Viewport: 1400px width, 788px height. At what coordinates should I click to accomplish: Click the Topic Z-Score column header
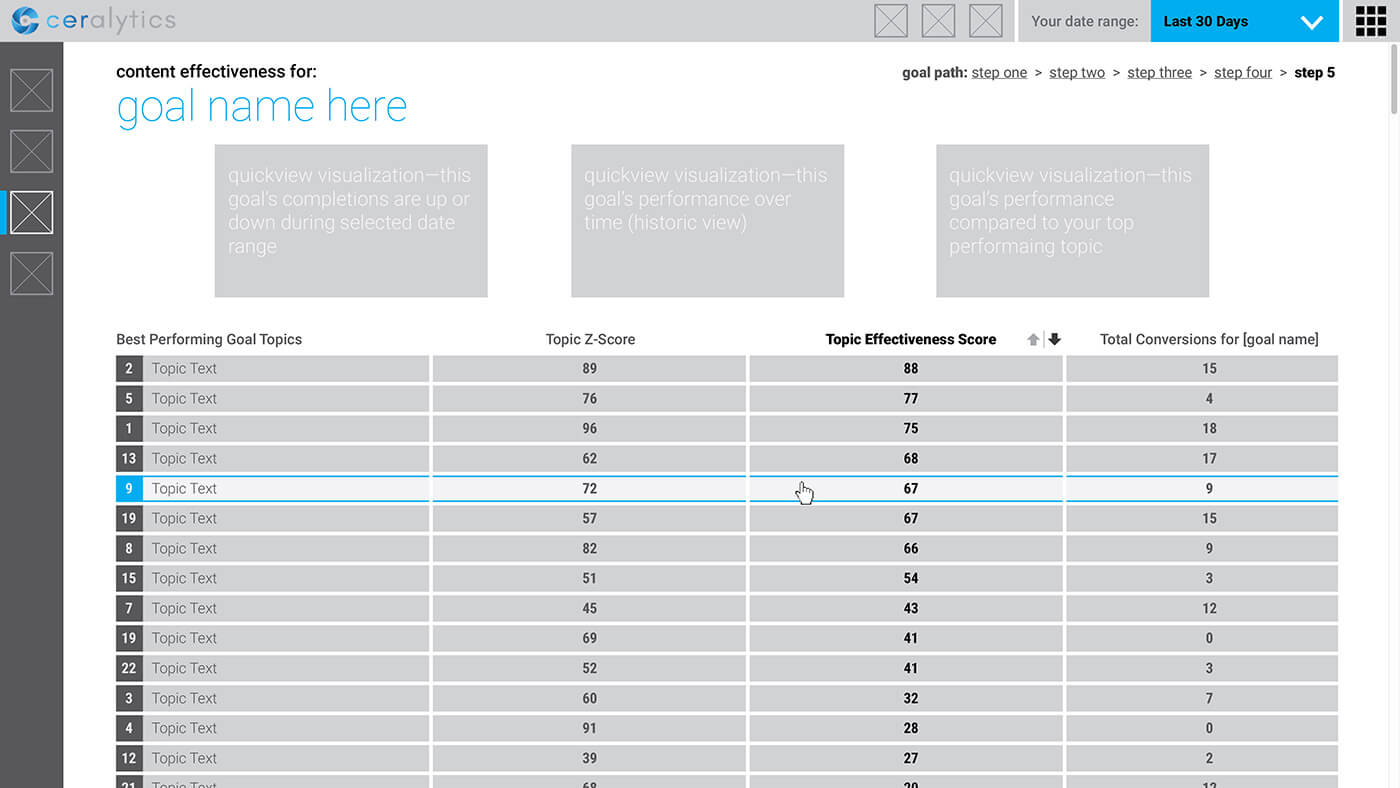point(590,340)
